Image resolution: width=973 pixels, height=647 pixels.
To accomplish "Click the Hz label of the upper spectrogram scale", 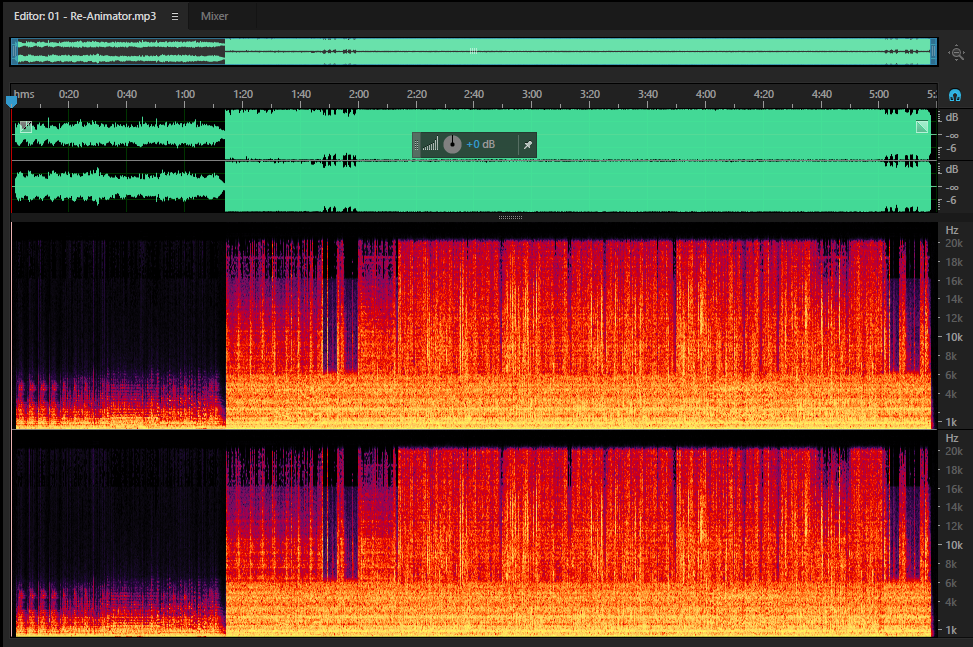I will pos(952,230).
